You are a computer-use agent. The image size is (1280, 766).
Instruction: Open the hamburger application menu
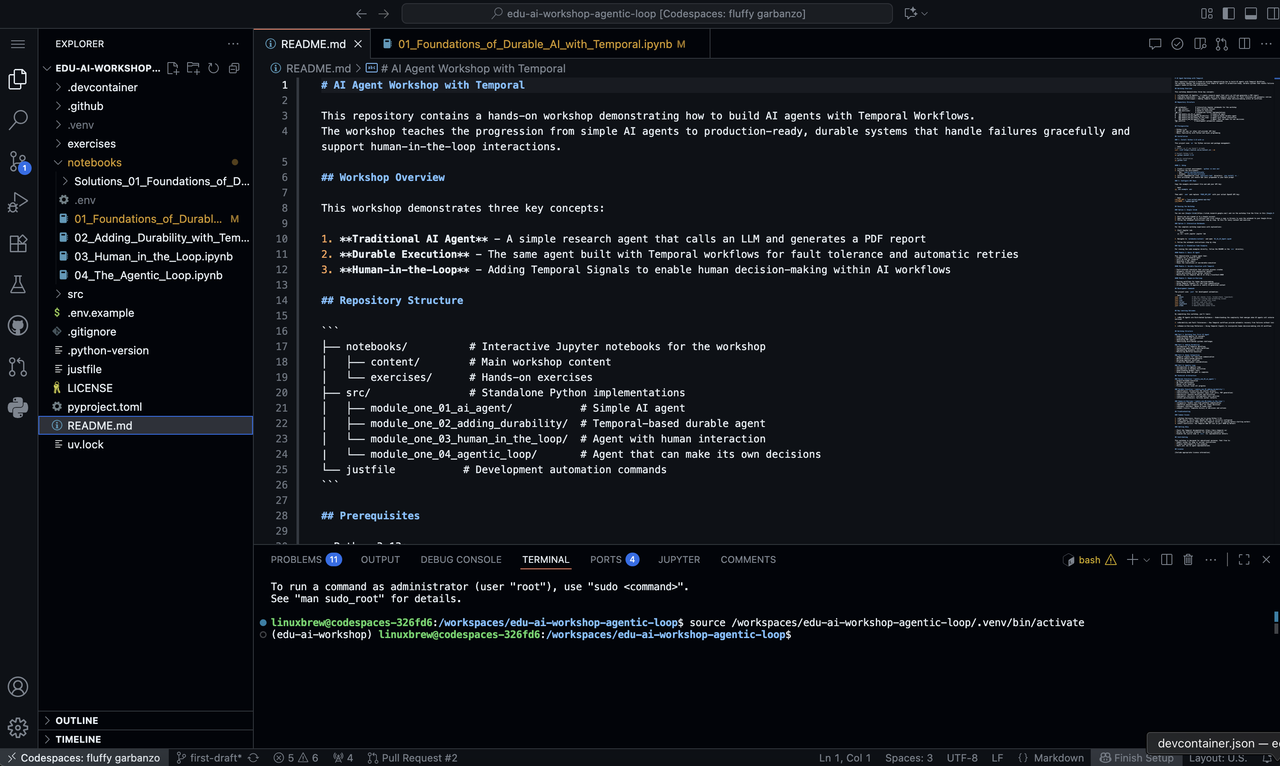click(17, 44)
